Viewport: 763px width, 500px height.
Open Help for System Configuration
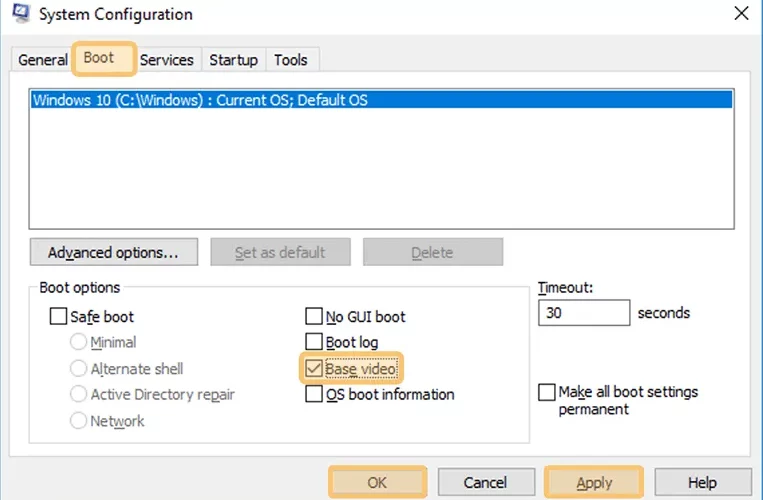coord(703,482)
